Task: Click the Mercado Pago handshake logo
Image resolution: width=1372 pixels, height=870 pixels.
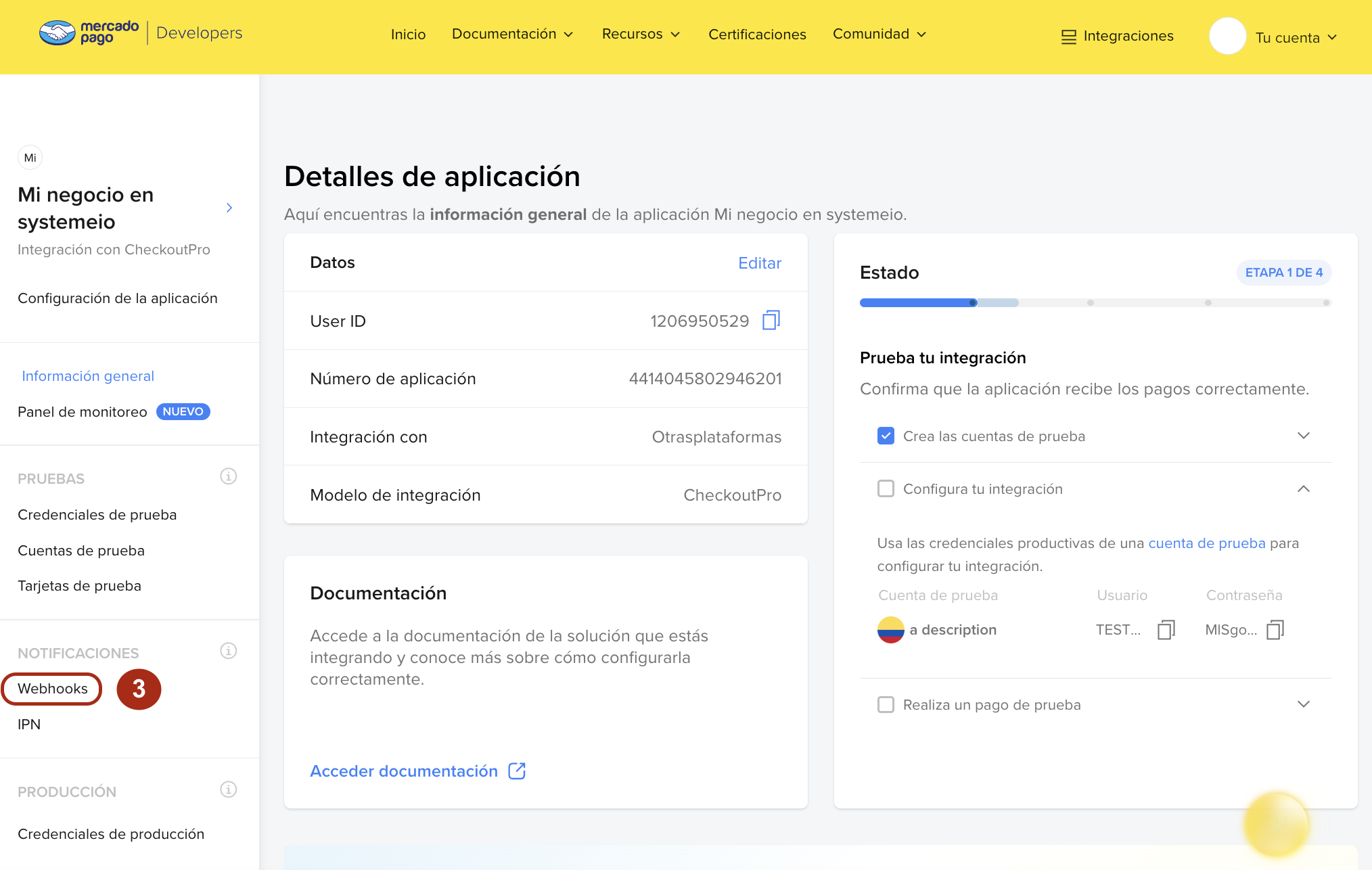Action: pyautogui.click(x=58, y=32)
